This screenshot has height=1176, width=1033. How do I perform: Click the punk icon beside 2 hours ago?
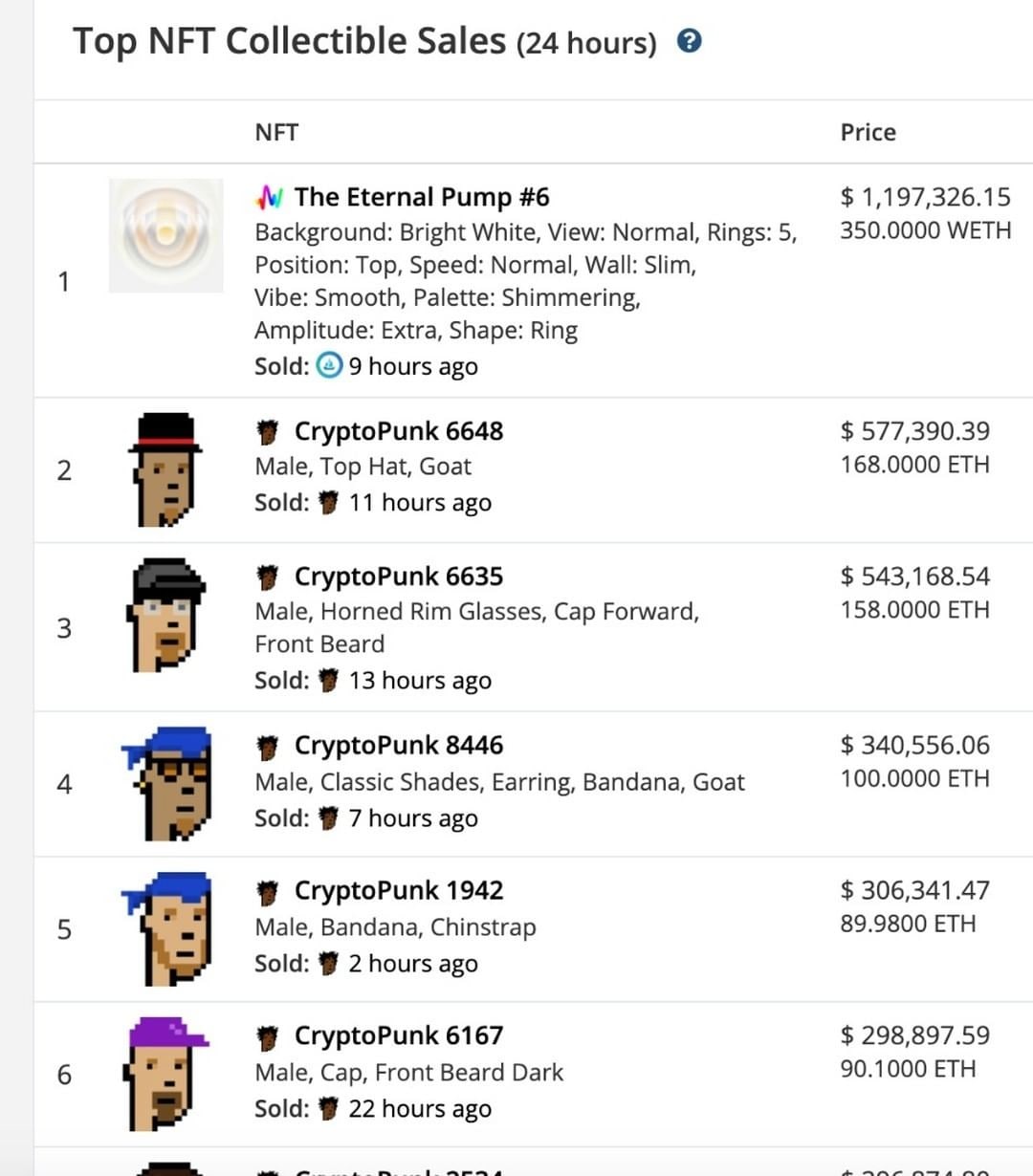coord(328,964)
